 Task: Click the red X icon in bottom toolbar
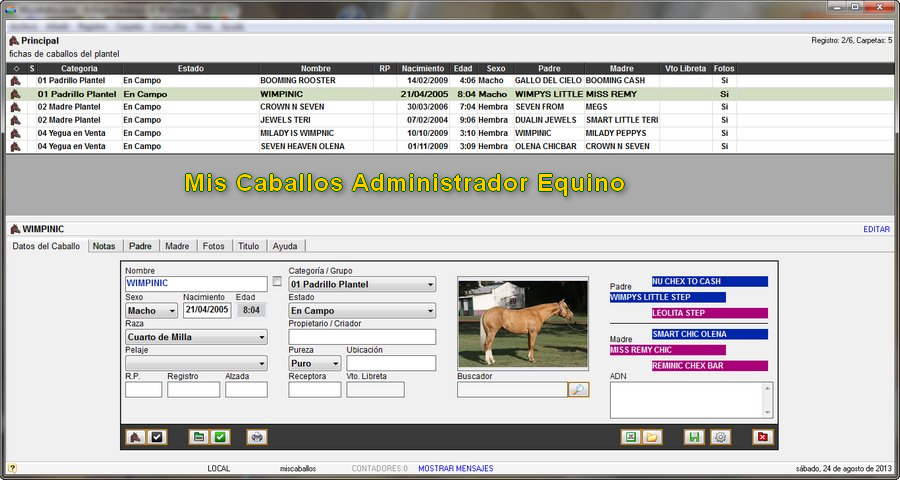(763, 438)
